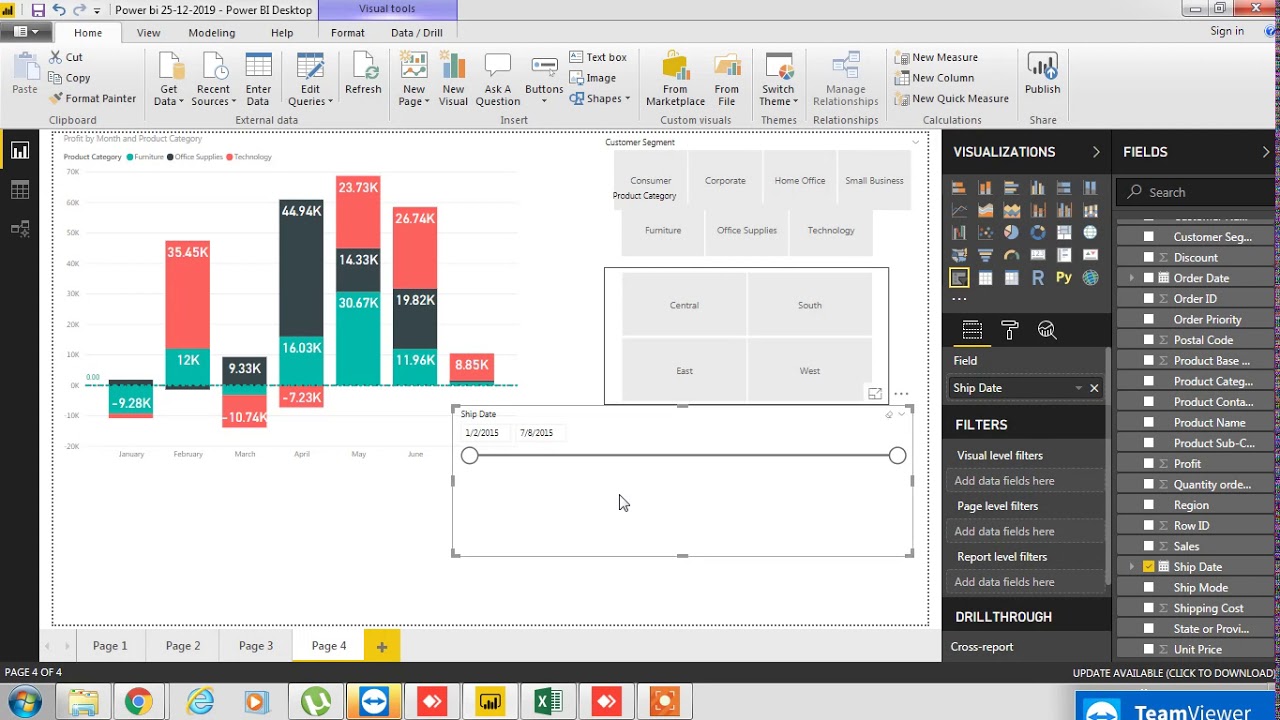Open Ship Date field well dropdown arrow

tap(1078, 388)
